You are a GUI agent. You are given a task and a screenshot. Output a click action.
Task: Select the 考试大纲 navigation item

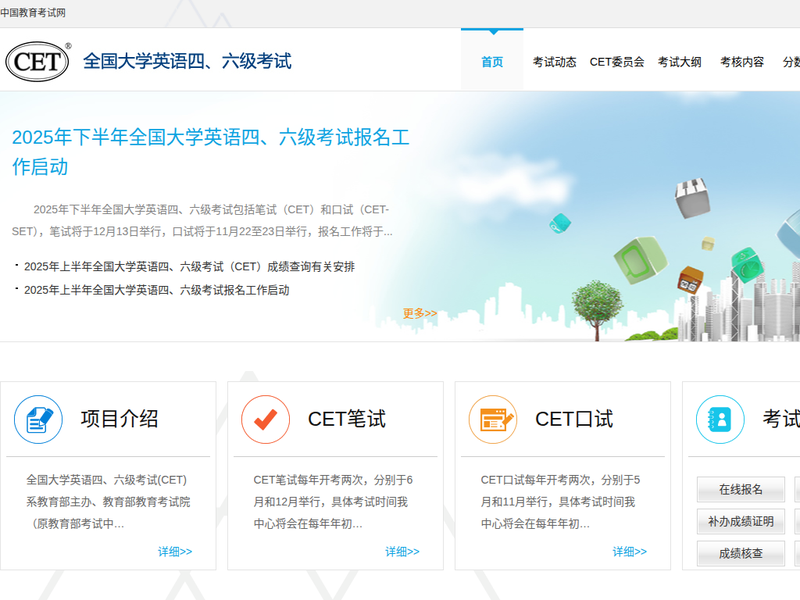(679, 62)
